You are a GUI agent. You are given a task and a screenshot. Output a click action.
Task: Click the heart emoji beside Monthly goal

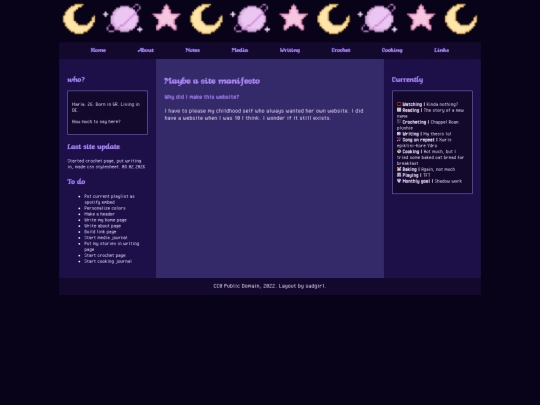pos(399,181)
